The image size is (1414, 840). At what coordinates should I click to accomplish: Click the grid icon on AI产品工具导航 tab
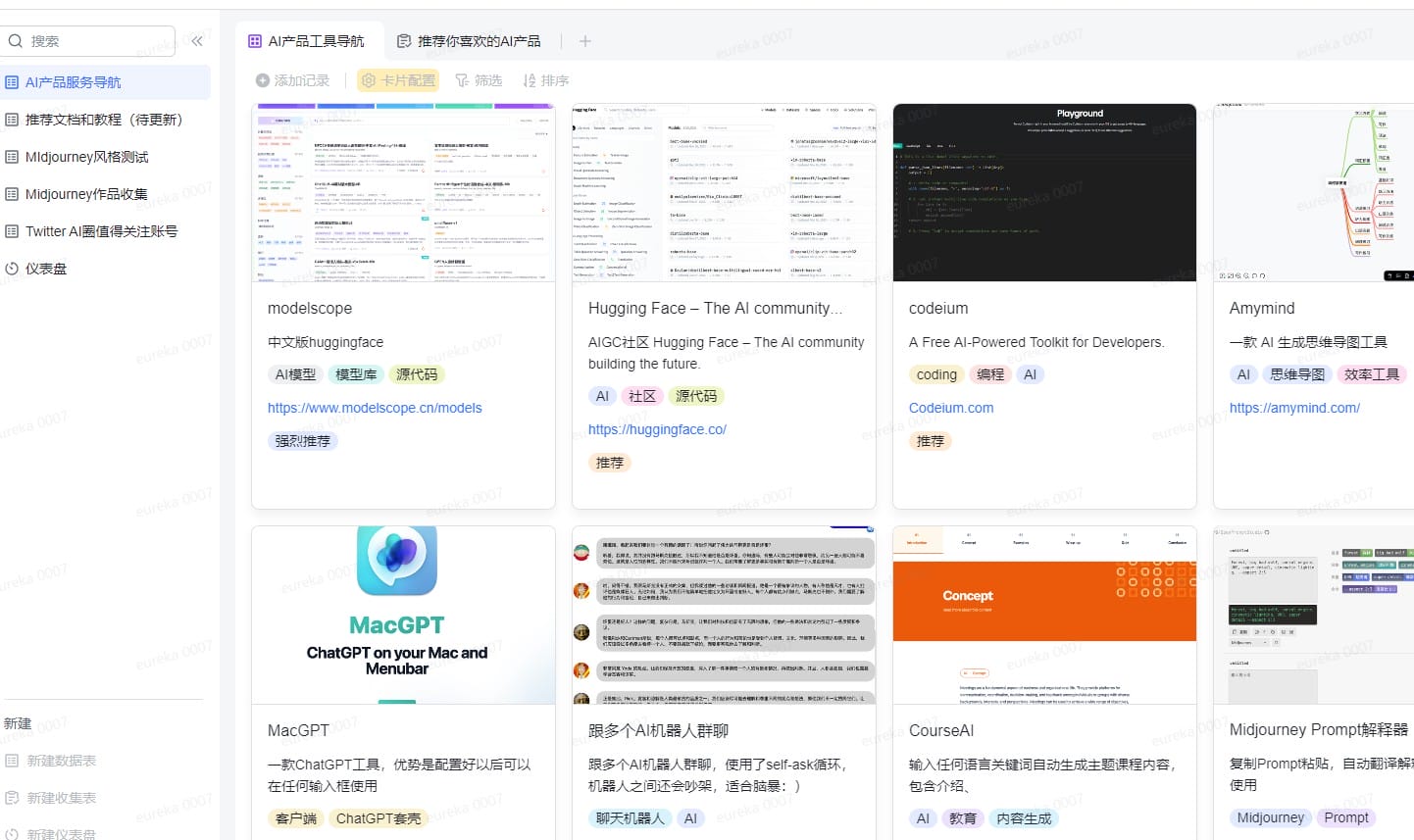tap(255, 41)
